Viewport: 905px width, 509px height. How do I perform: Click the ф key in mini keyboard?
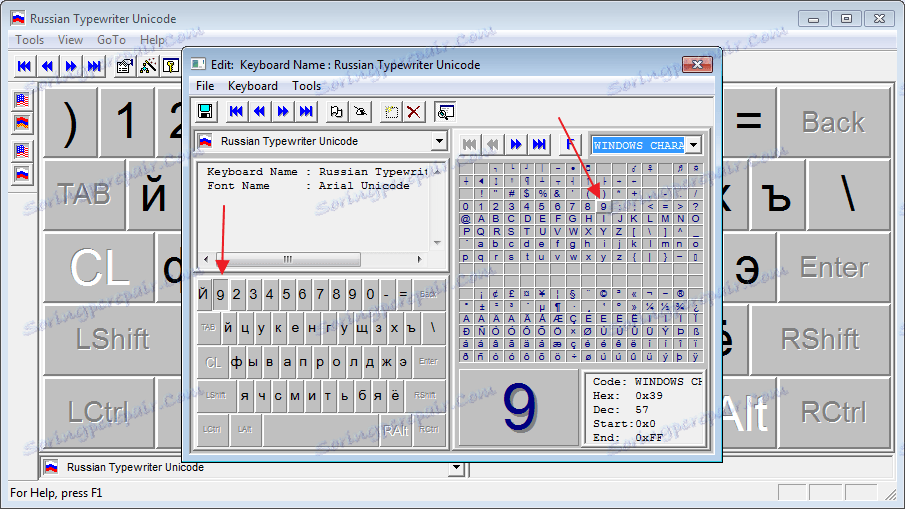[237, 362]
